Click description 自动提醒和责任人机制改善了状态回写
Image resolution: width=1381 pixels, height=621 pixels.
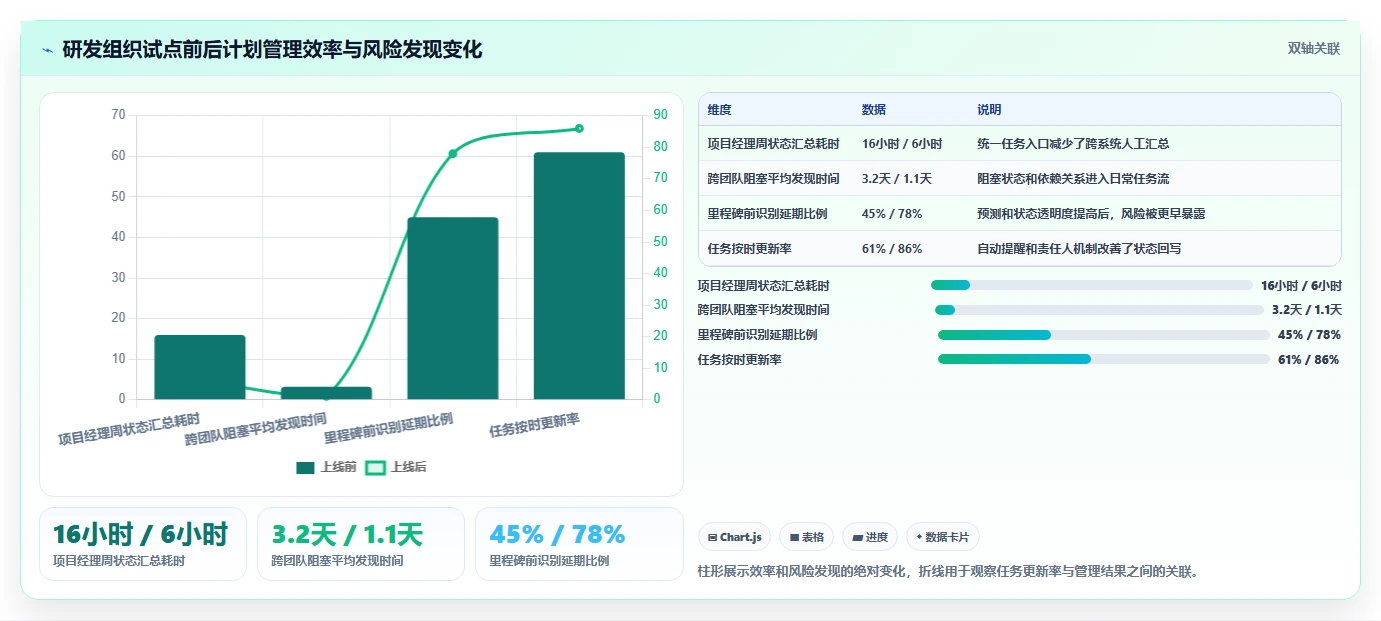(1079, 249)
